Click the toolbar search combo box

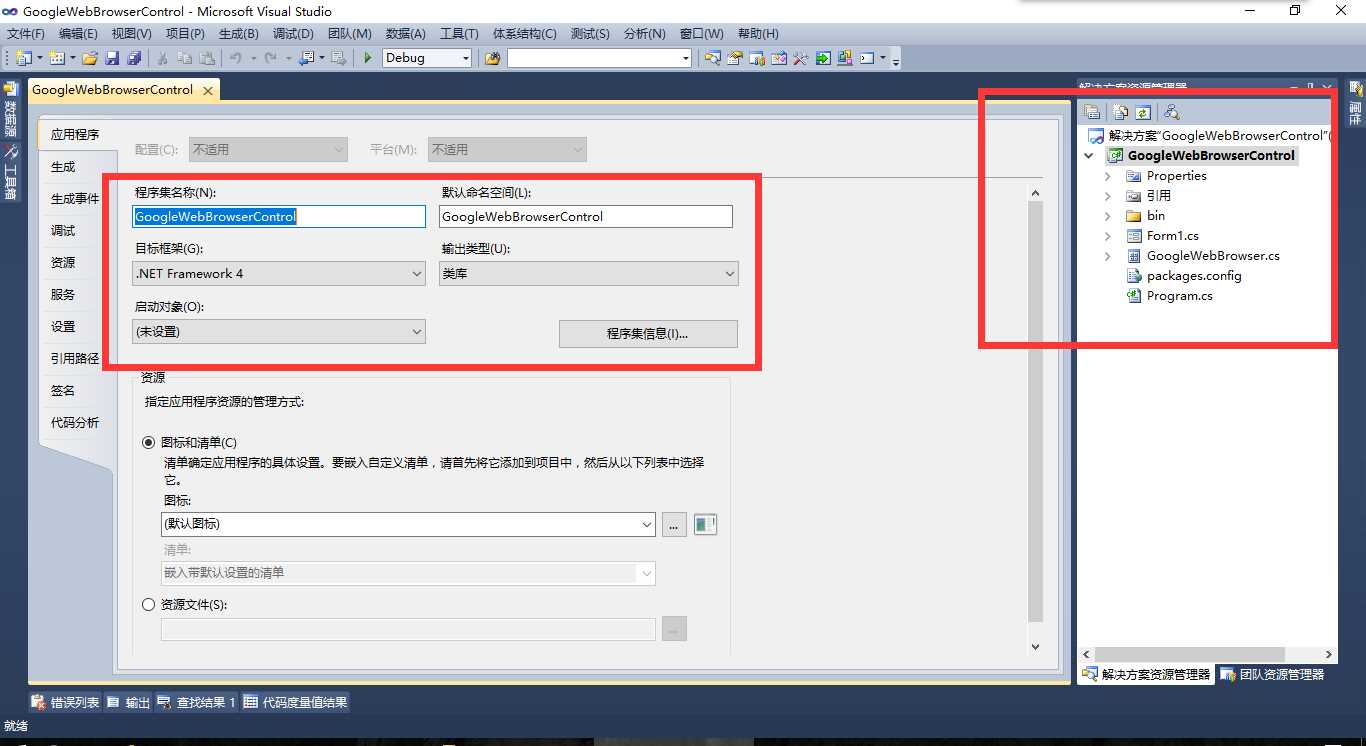pos(600,58)
